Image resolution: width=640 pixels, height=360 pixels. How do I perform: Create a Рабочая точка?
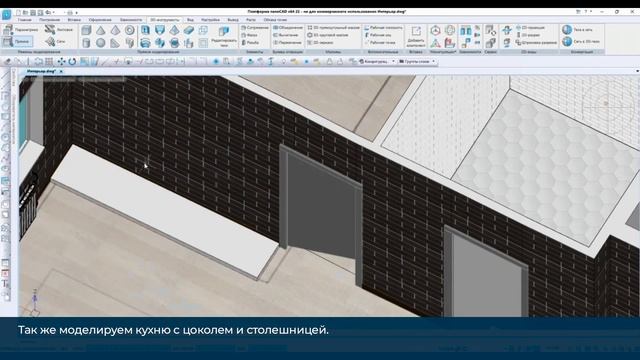point(380,42)
